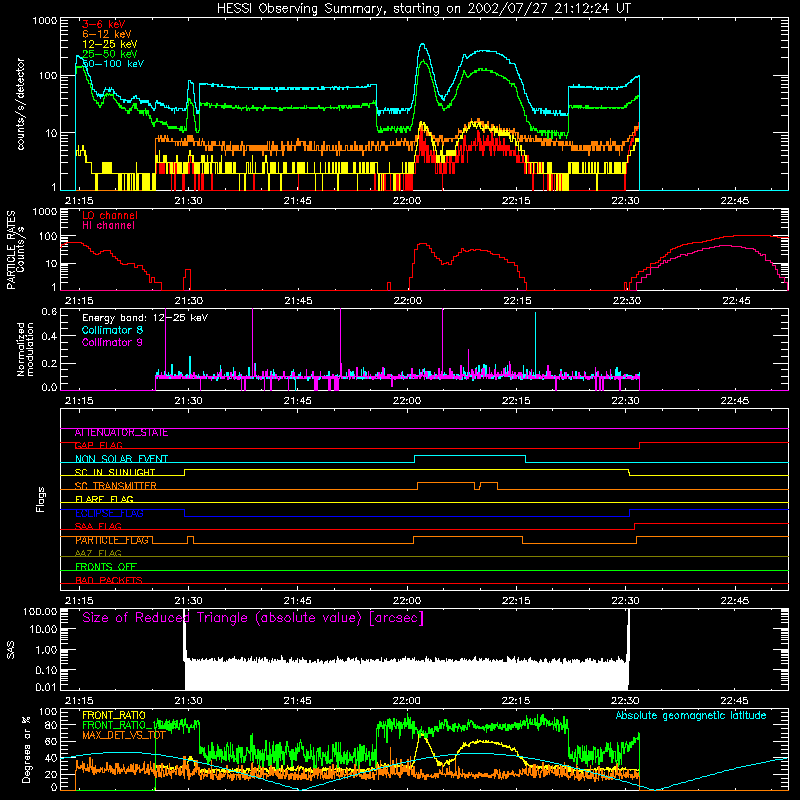Click the SC_TRANSMITTER flag label

pyautogui.click(x=116, y=486)
